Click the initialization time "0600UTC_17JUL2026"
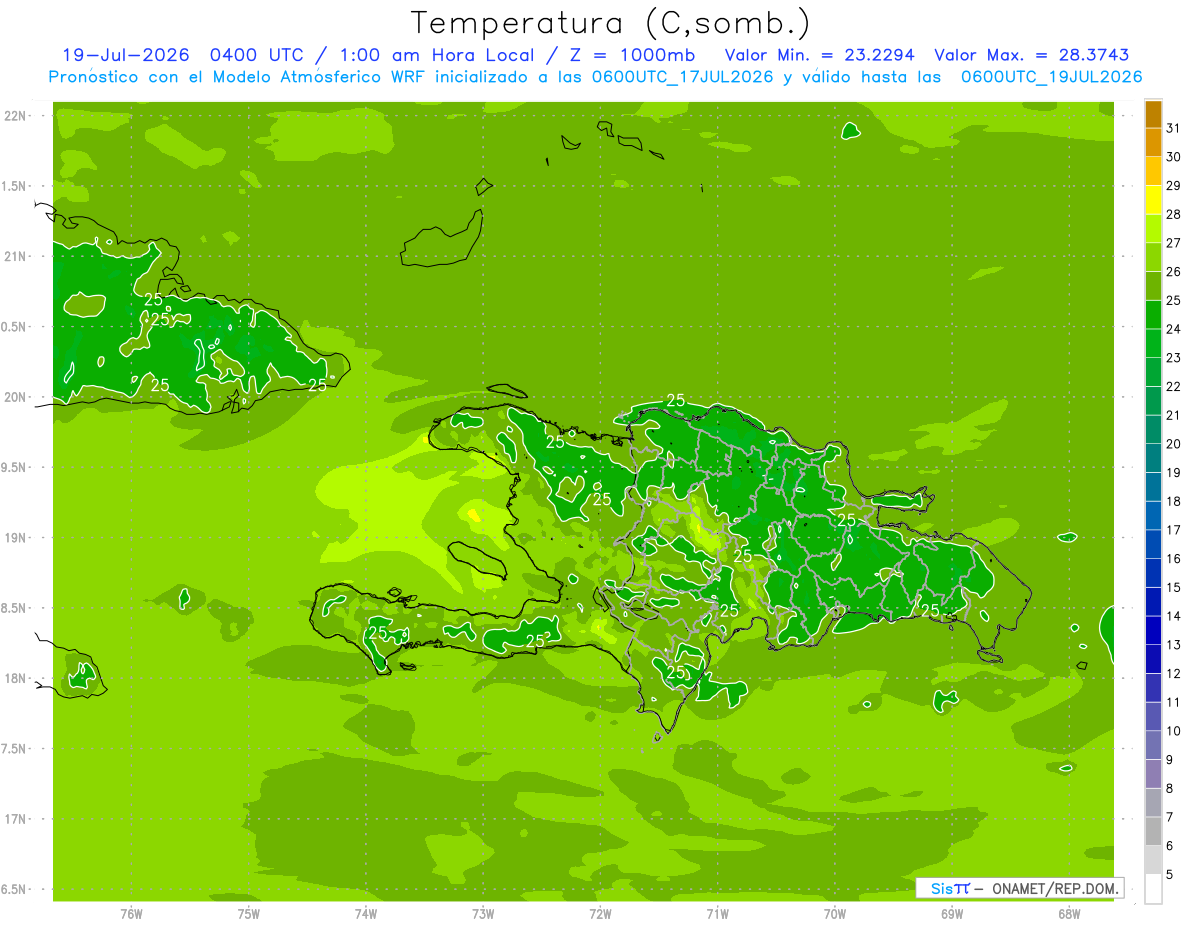This screenshot has height=927, width=1200. 683,76
